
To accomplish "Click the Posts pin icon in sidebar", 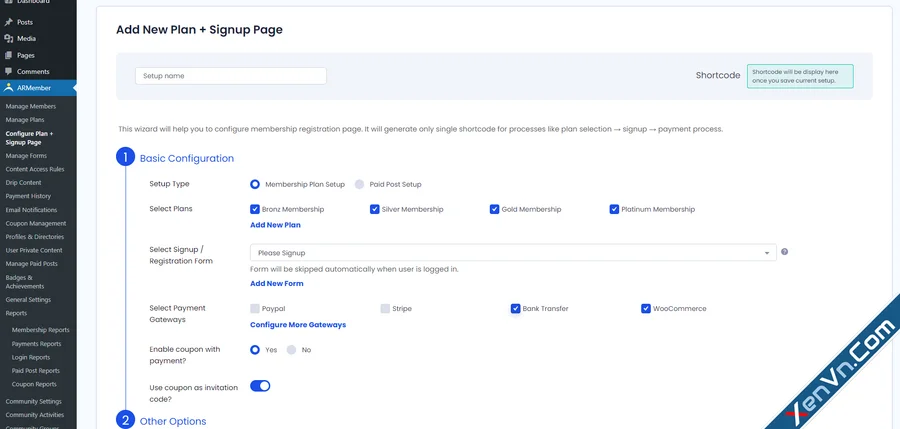I will (8, 22).
